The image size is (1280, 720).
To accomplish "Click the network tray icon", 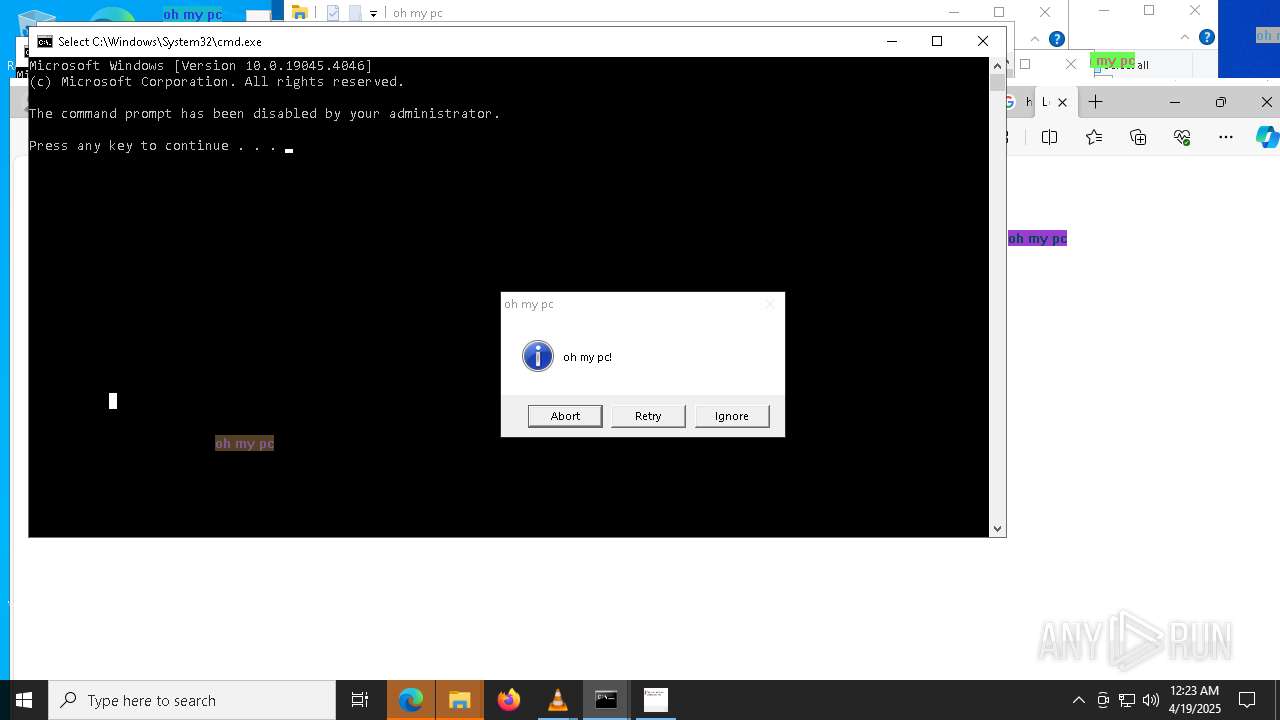I will point(1127,700).
